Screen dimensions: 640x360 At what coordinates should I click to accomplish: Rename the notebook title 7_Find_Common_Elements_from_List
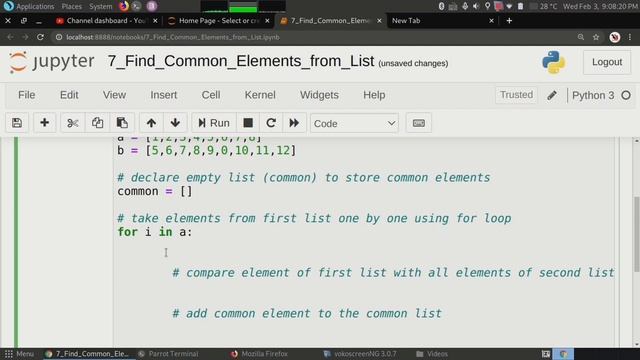pos(241,61)
